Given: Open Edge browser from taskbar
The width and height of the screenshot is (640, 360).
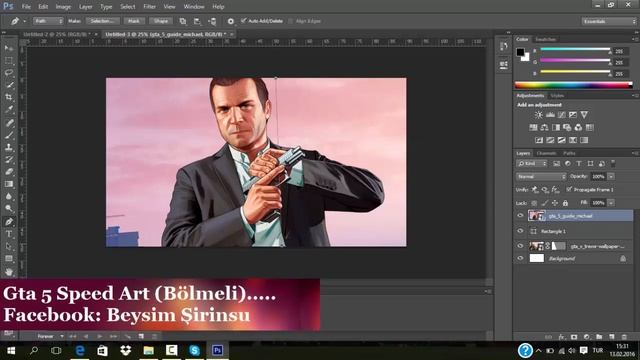Looking at the screenshot, I should pos(80,350).
